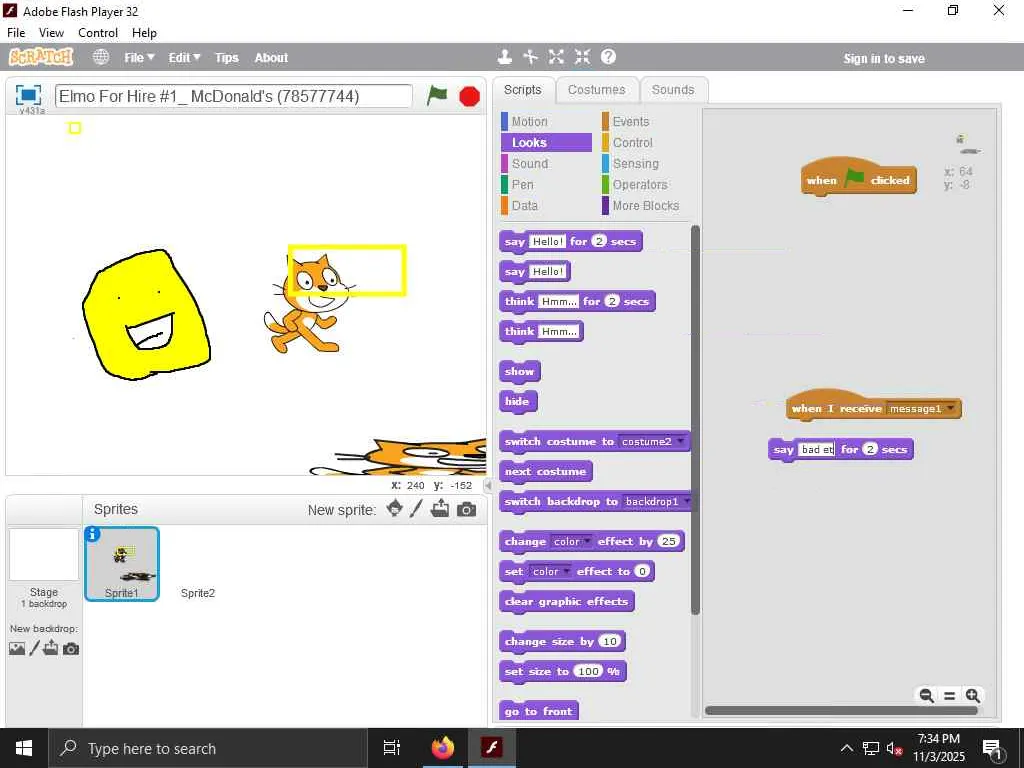Open Firefox from the taskbar
1024x768 pixels.
(443, 748)
